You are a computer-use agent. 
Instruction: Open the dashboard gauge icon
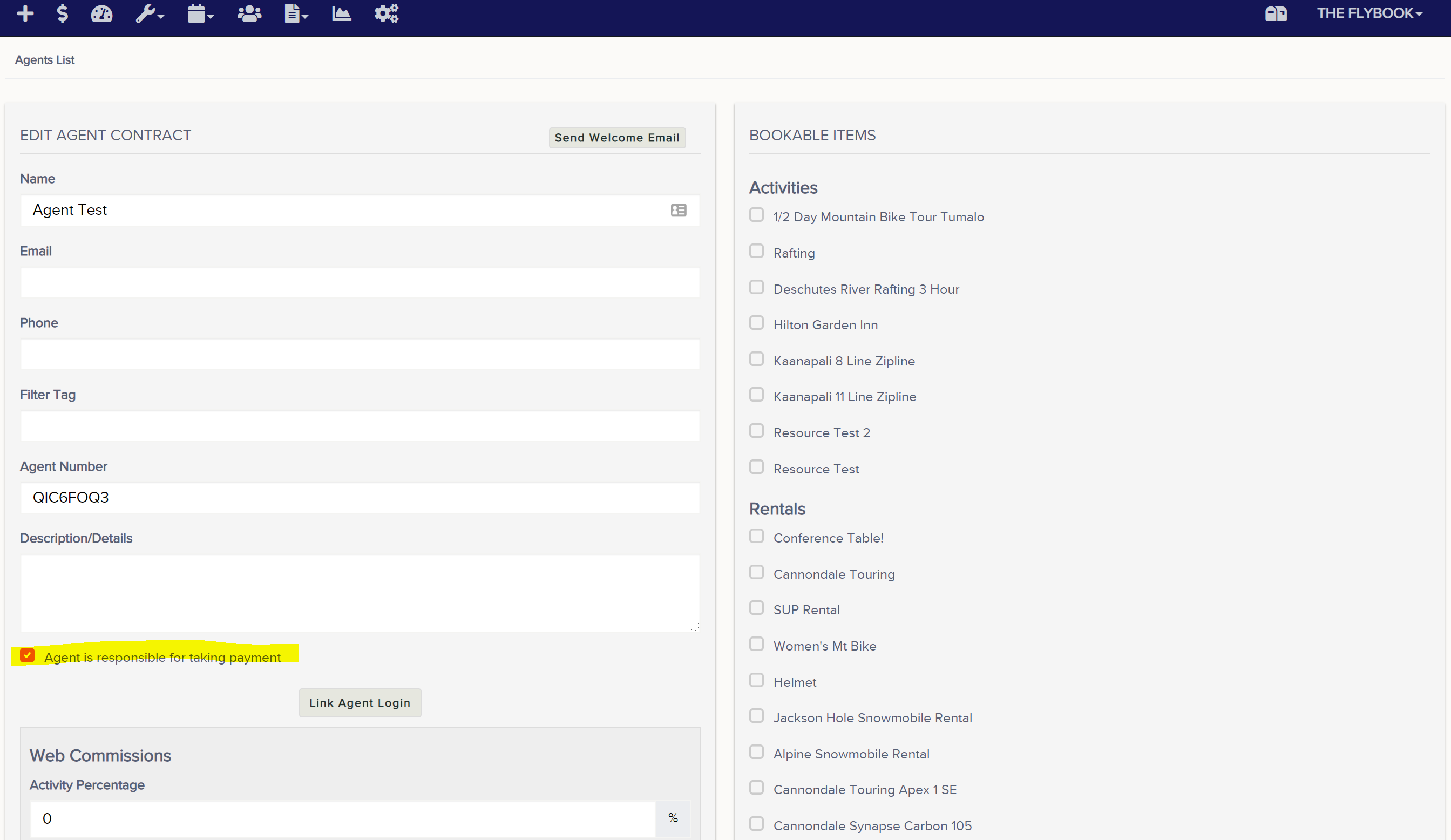pos(102,13)
